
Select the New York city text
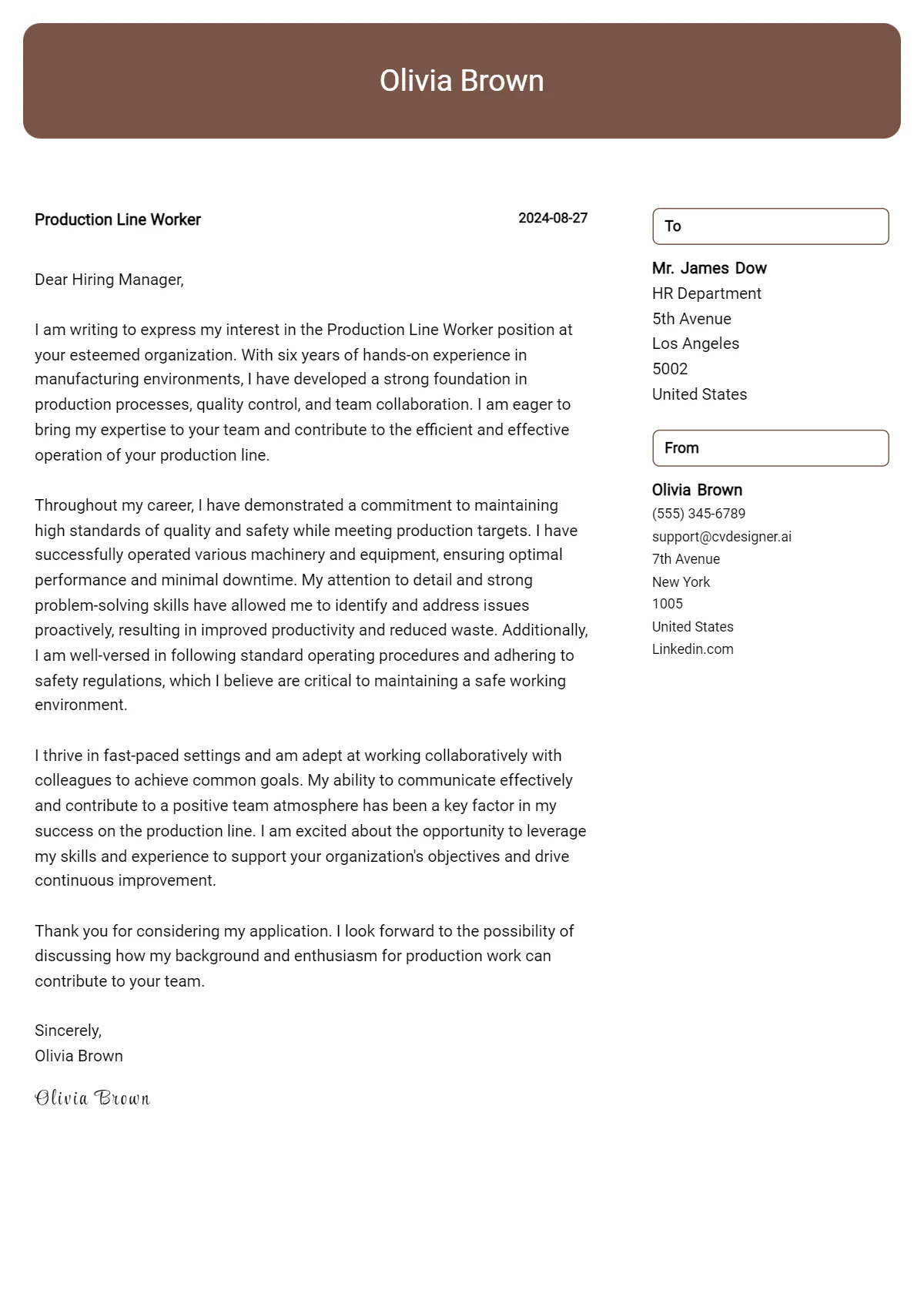(x=681, y=582)
